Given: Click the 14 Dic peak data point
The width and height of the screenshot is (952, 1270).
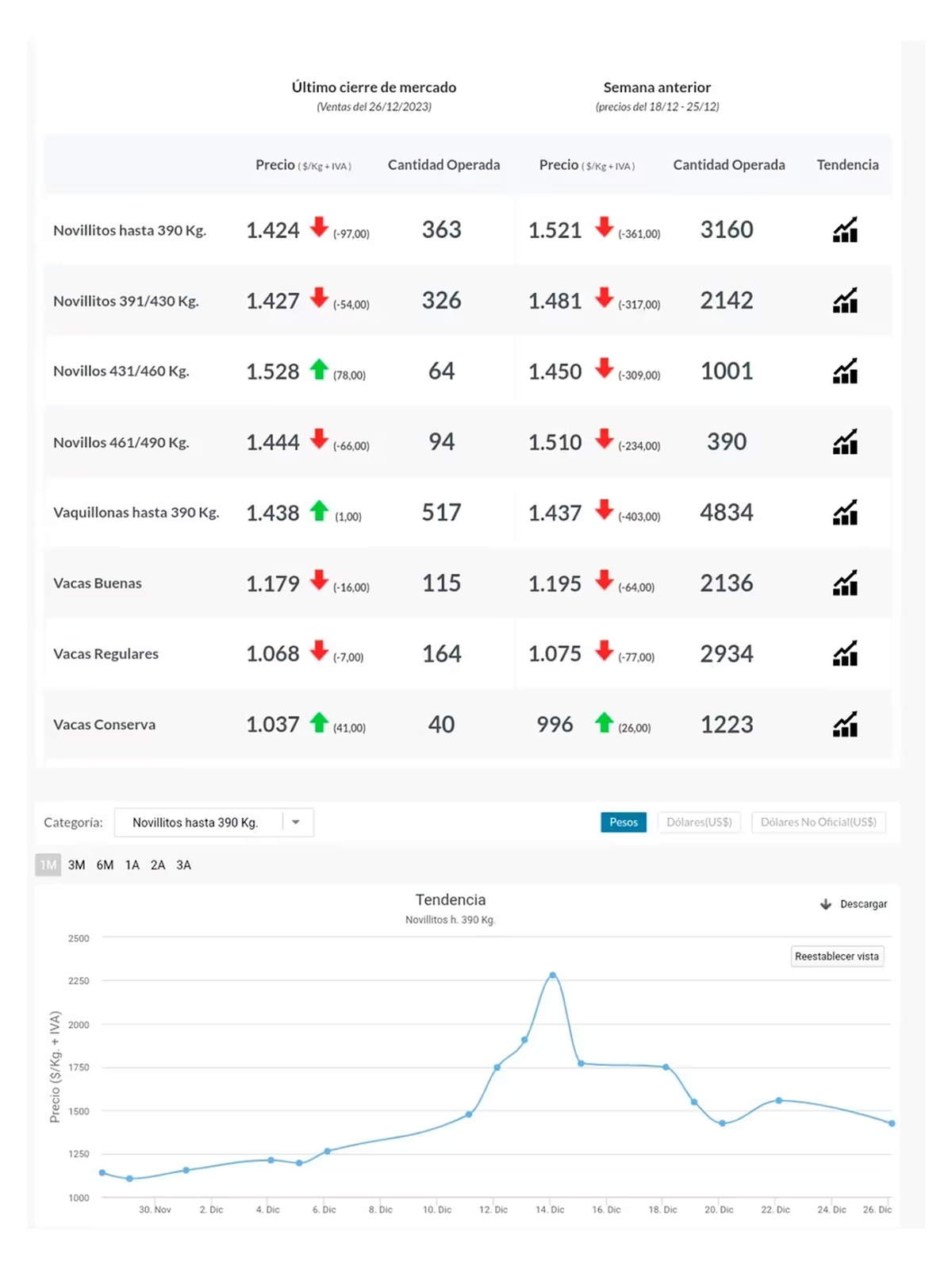Looking at the screenshot, I should 552,975.
